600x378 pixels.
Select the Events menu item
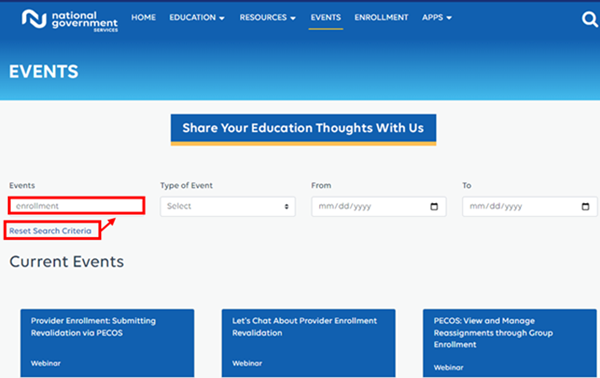pos(326,18)
